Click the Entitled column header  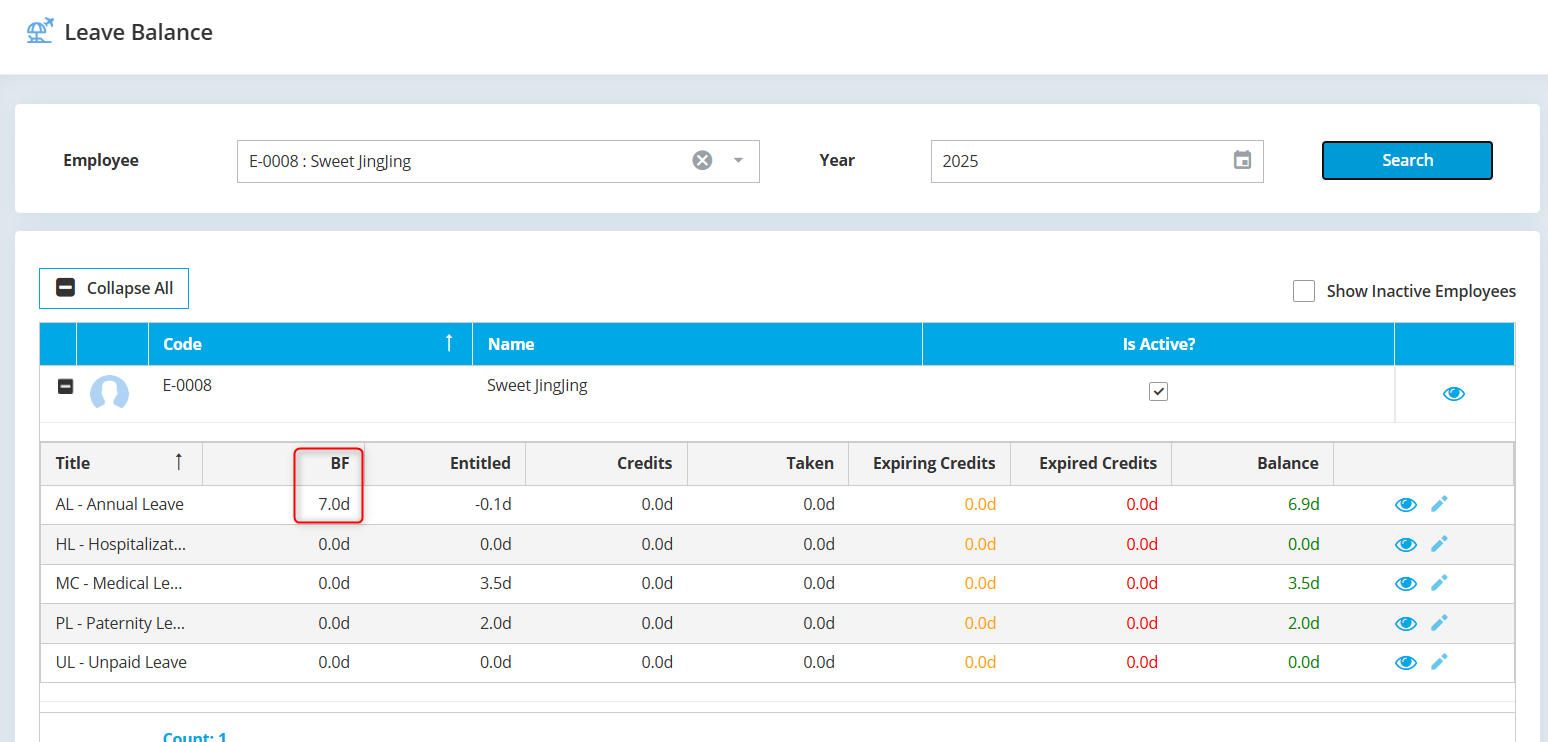[x=445, y=463]
